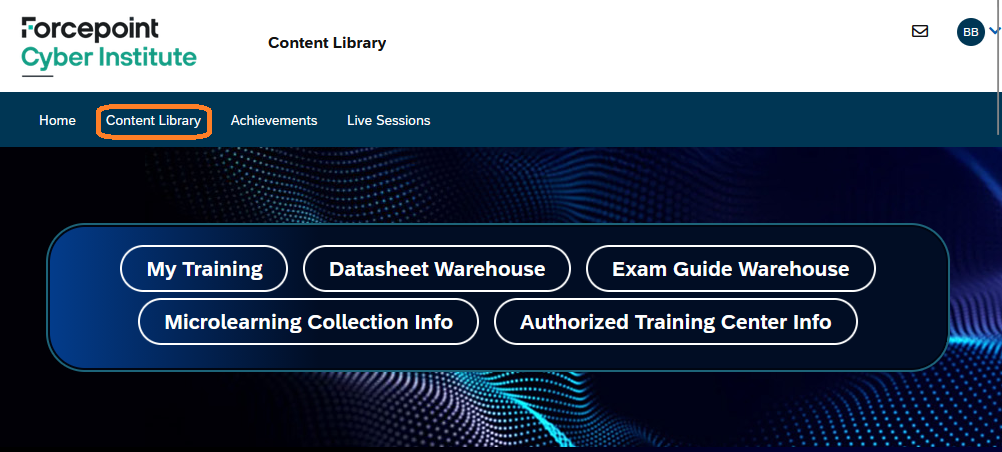The height and width of the screenshot is (452, 1002).
Task: Select the highlighted Content Library nav tab
Action: point(153,120)
